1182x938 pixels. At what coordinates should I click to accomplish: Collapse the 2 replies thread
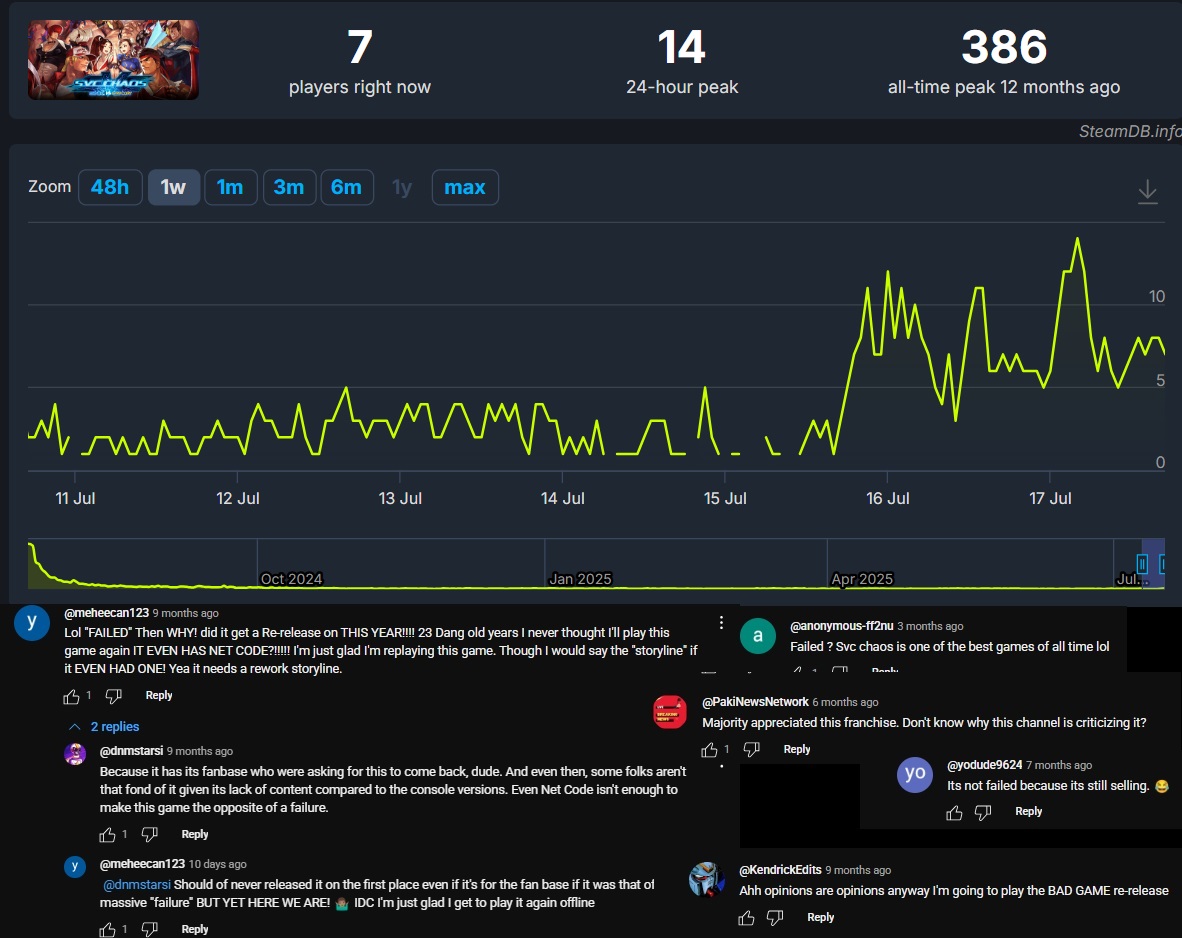tap(105, 726)
